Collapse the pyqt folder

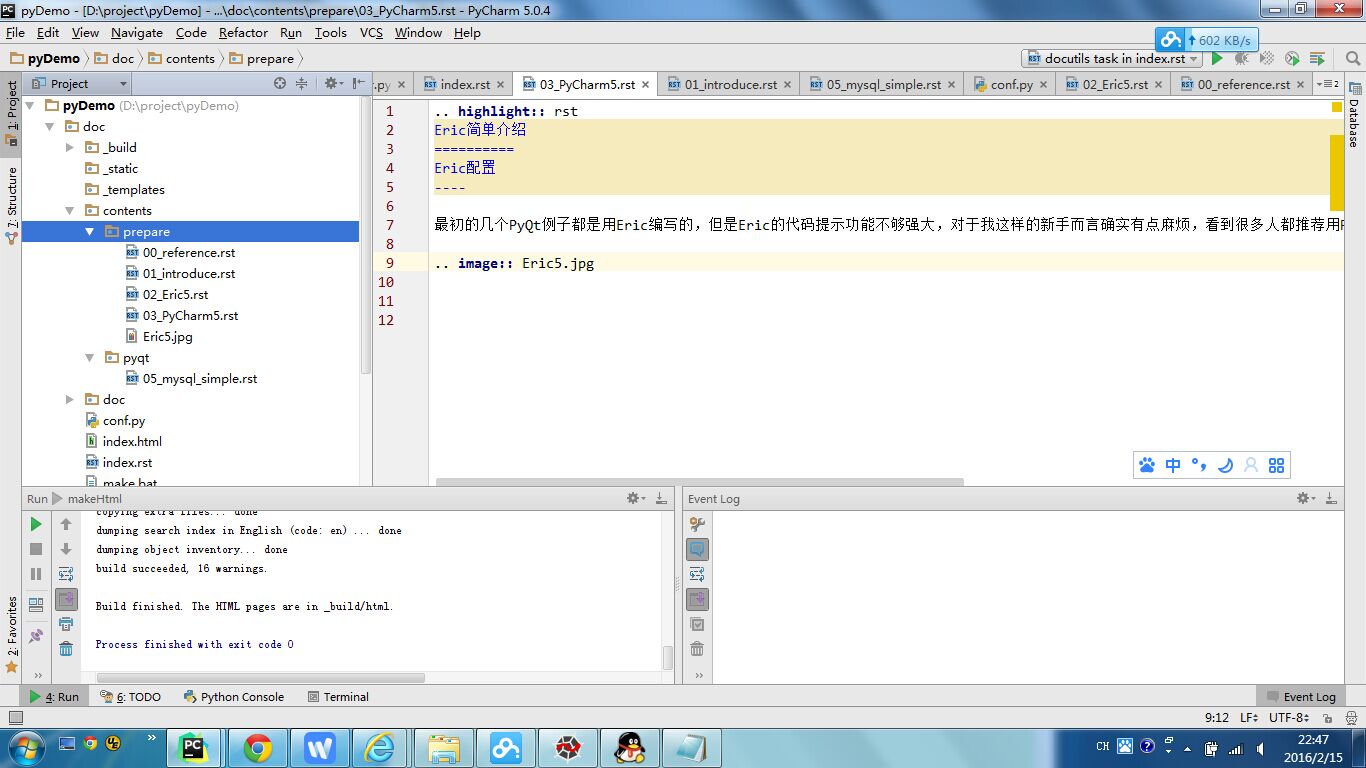click(90, 357)
